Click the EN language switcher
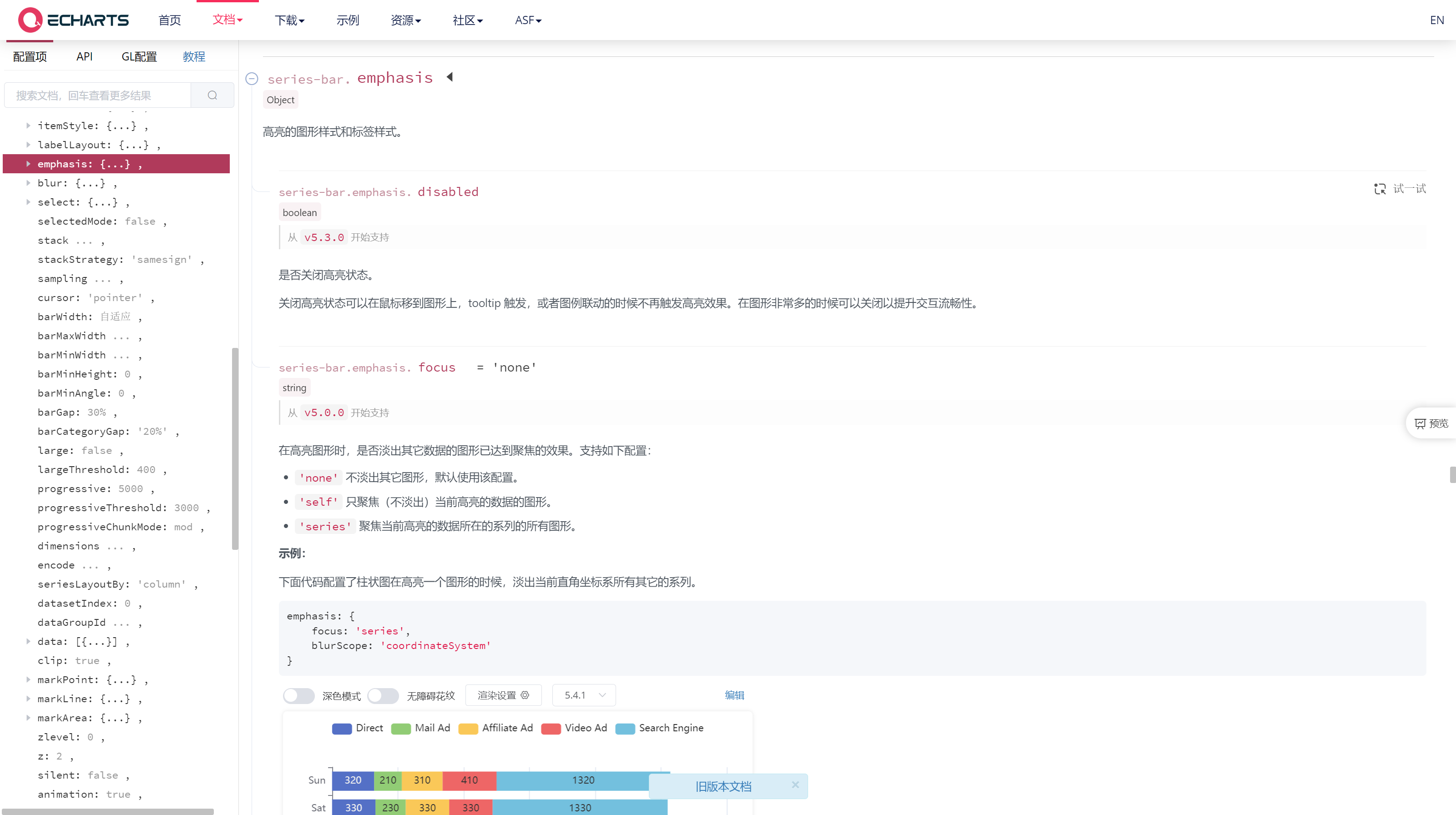Image resolution: width=1456 pixels, height=815 pixels. (1436, 20)
